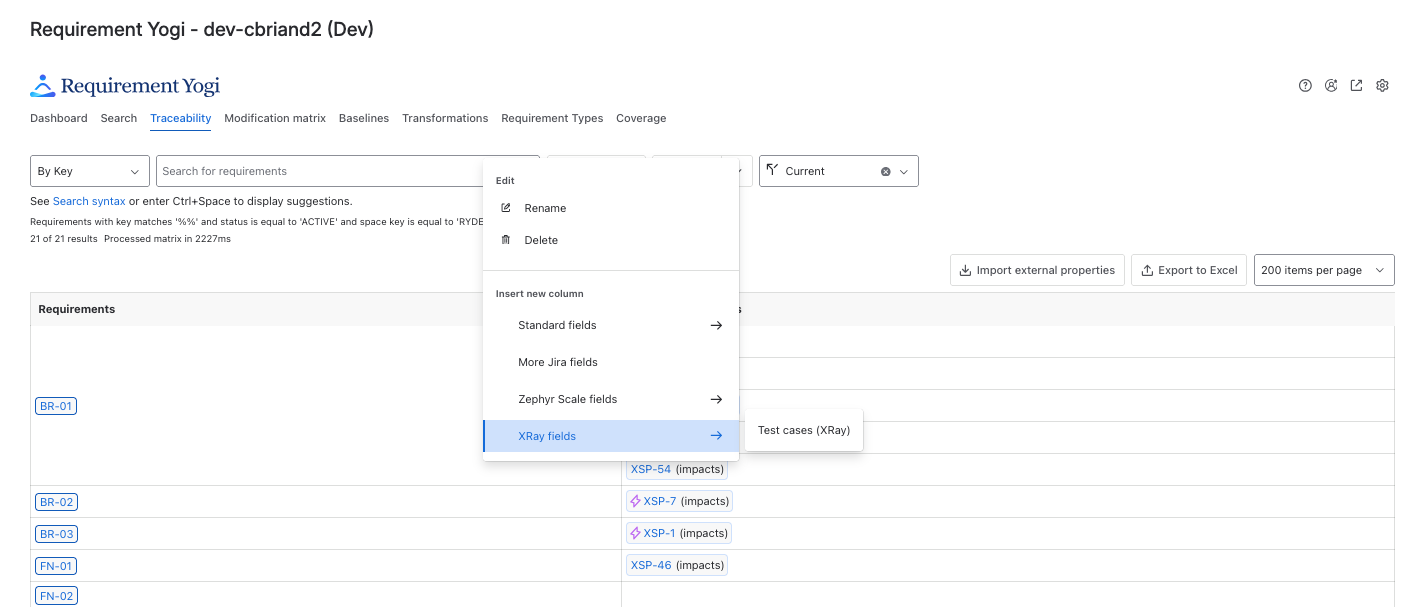Open the Requirement Types tab
Screen dimensions: 1404x607
[552, 118]
